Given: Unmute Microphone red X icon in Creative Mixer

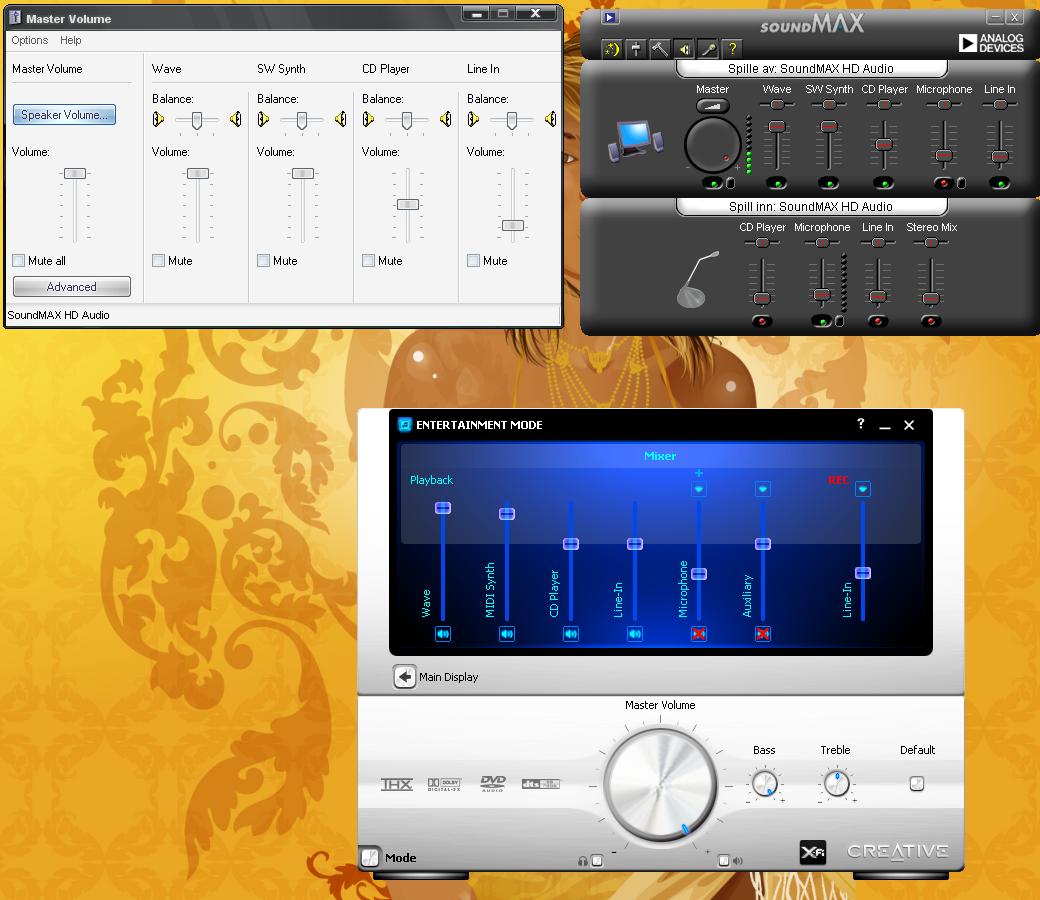Looking at the screenshot, I should [698, 634].
